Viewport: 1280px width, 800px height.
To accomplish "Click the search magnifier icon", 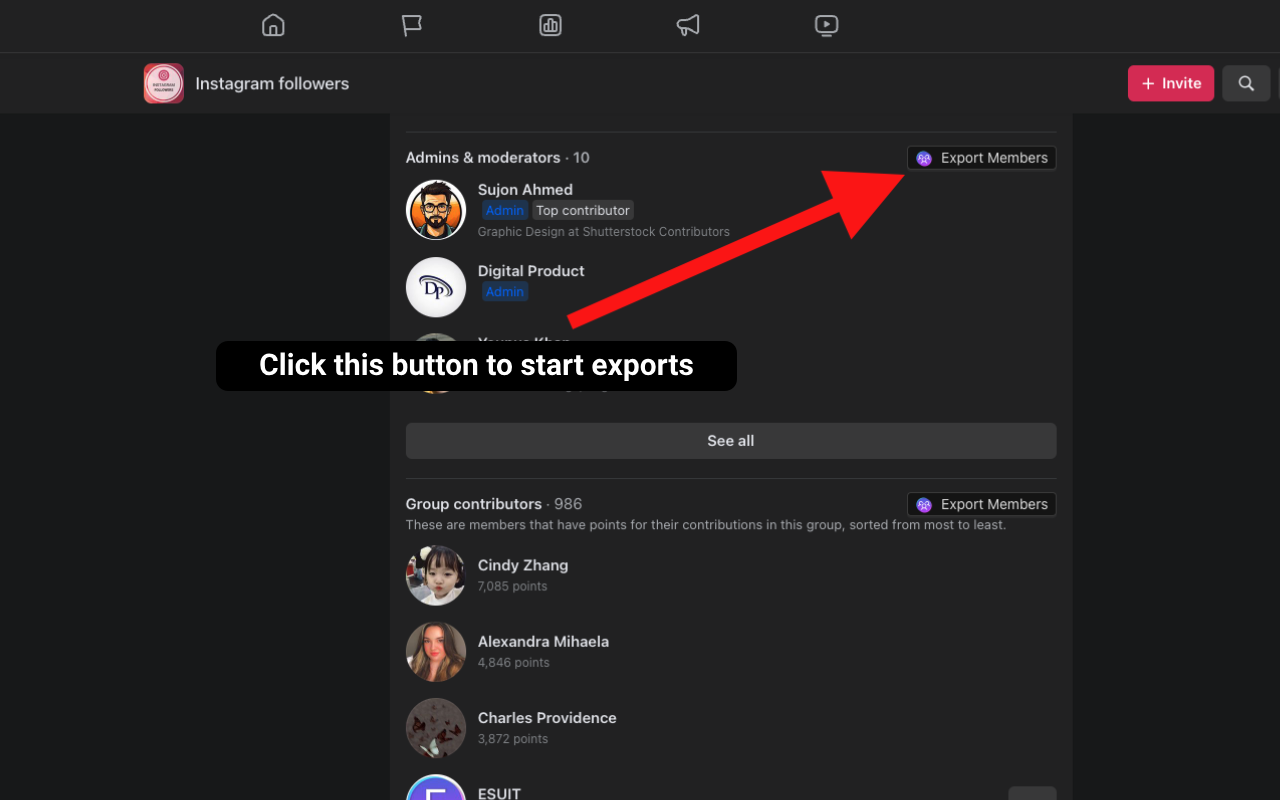I will [x=1246, y=83].
